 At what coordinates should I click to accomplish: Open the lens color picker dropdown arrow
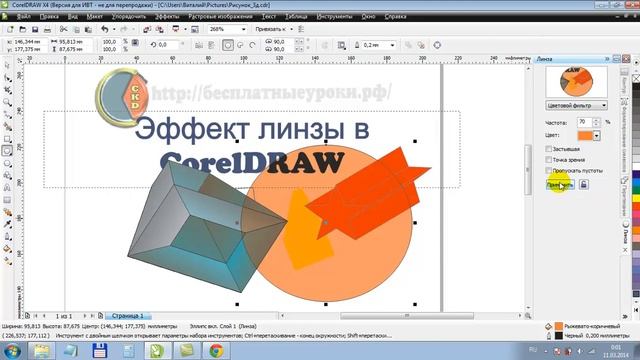596,136
